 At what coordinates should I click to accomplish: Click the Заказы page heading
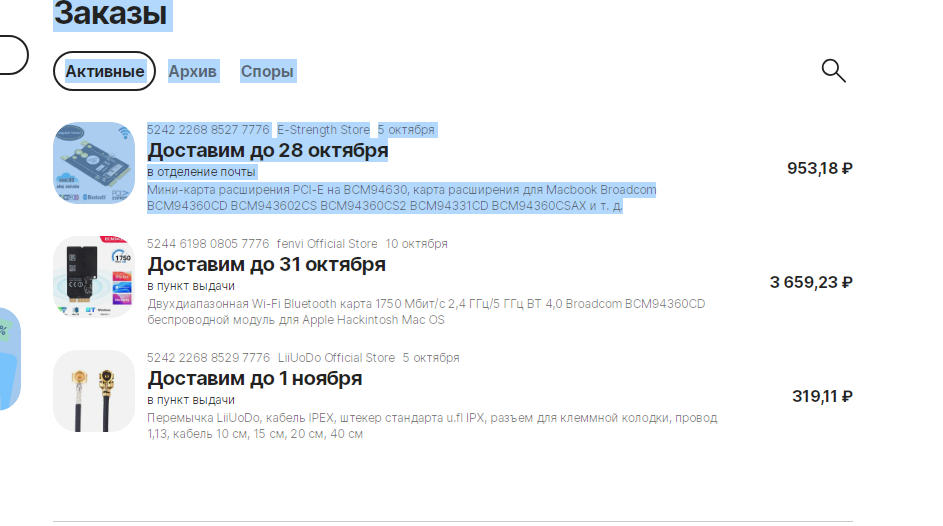tap(112, 13)
